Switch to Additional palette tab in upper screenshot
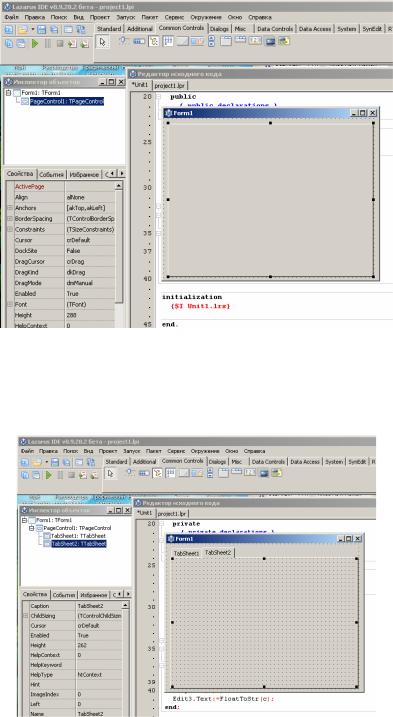Screen dimensions: 393x717 coord(140,29)
